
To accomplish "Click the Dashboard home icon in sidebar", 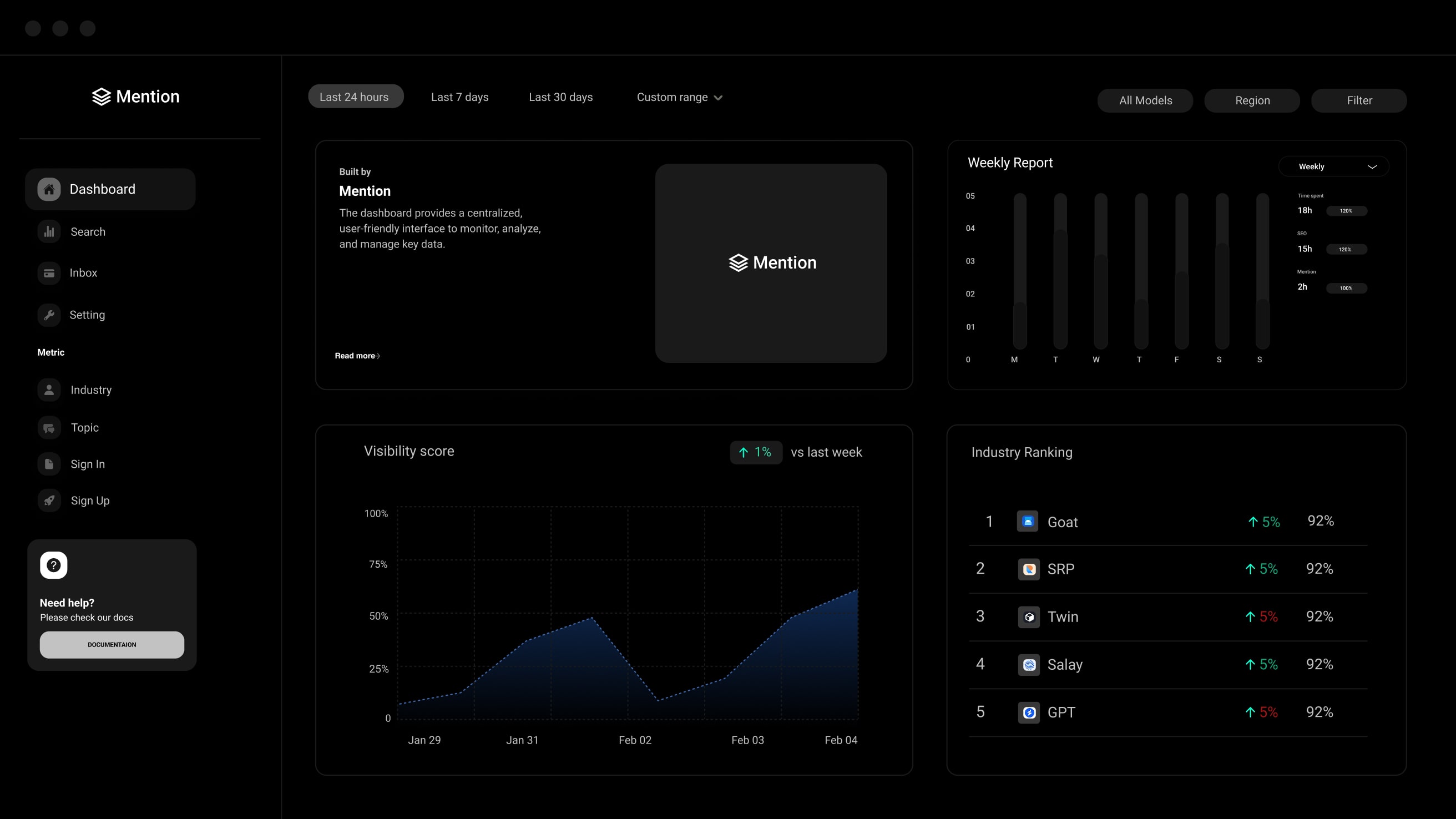I will pos(49,189).
